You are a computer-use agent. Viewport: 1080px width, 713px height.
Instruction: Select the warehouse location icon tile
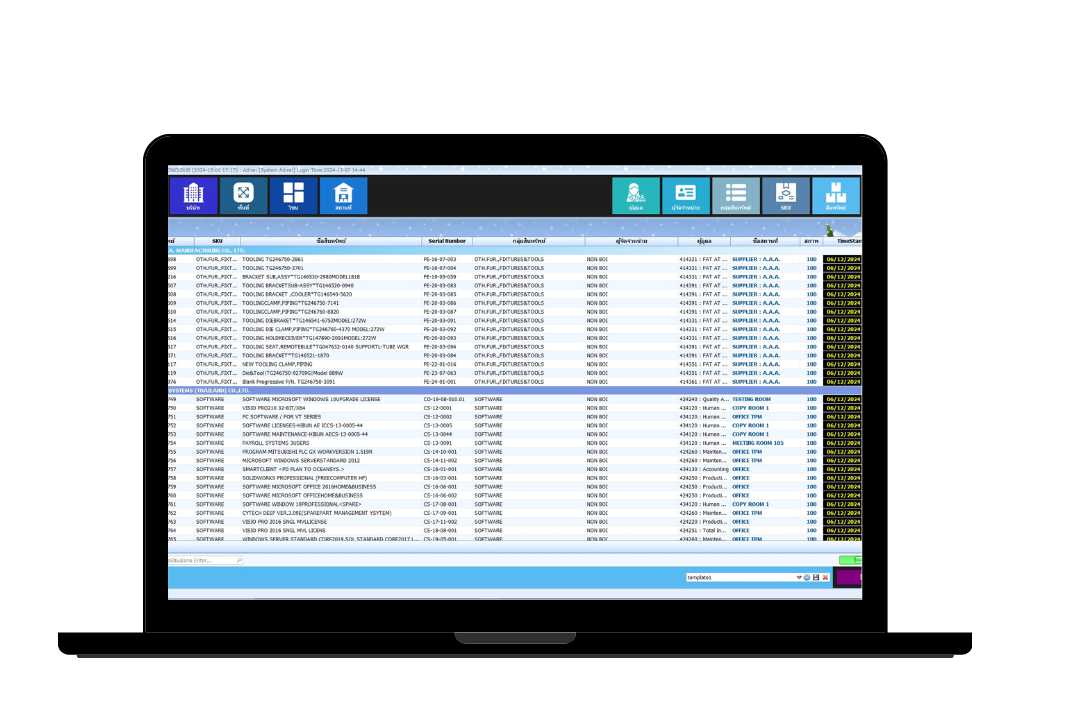tap(343, 196)
